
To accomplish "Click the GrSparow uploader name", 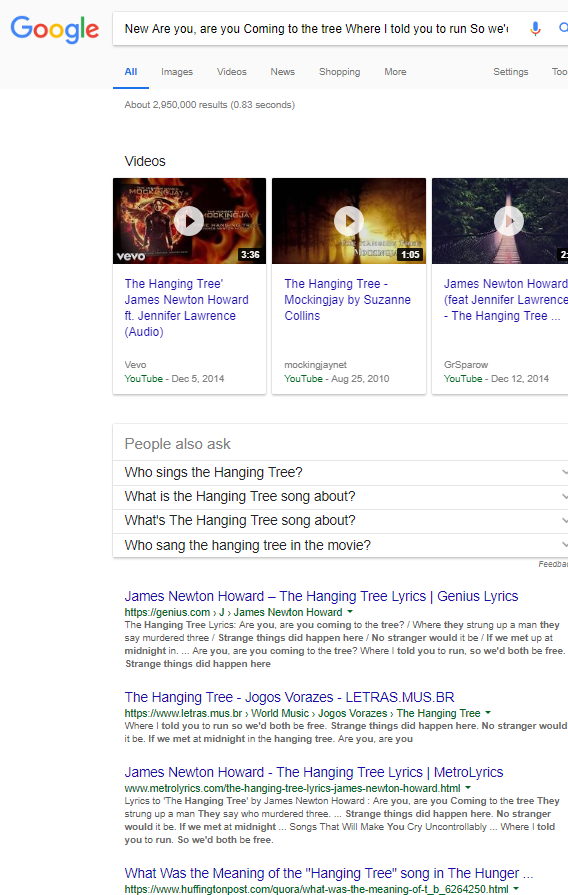I will 466,365.
